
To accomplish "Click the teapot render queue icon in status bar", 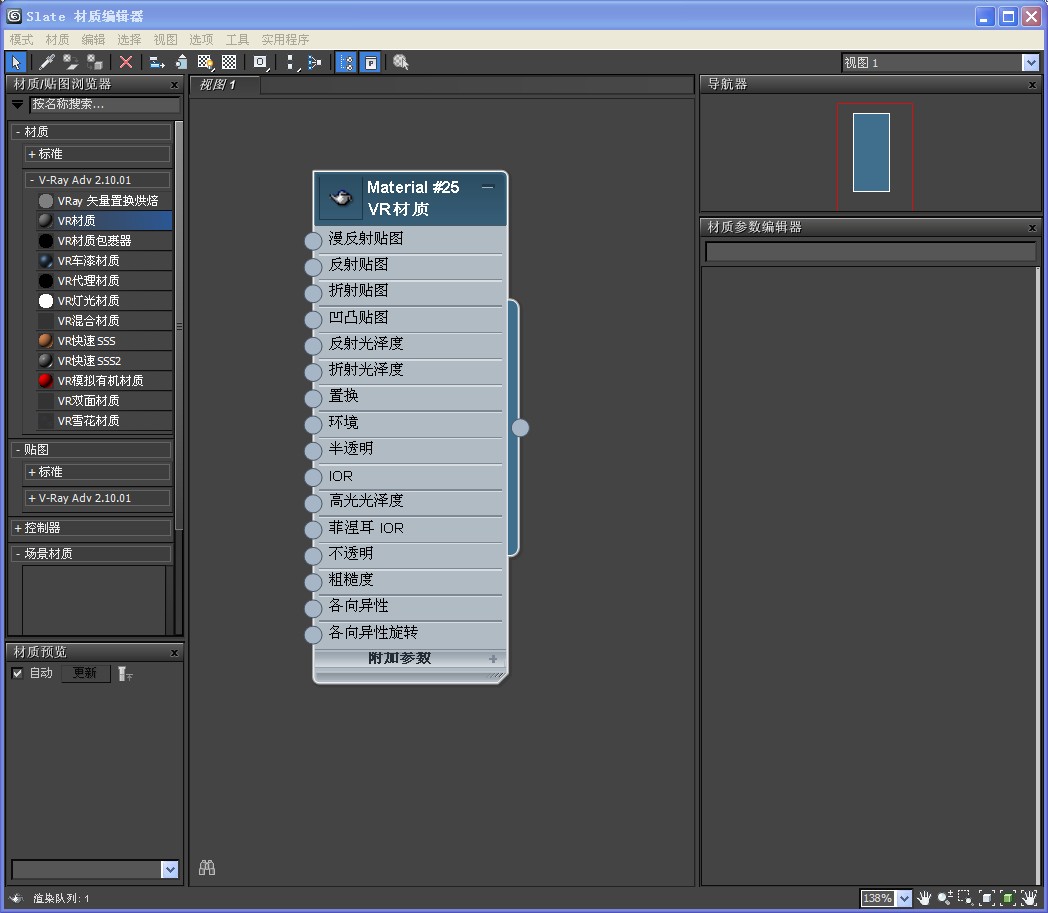I will pyautogui.click(x=17, y=898).
